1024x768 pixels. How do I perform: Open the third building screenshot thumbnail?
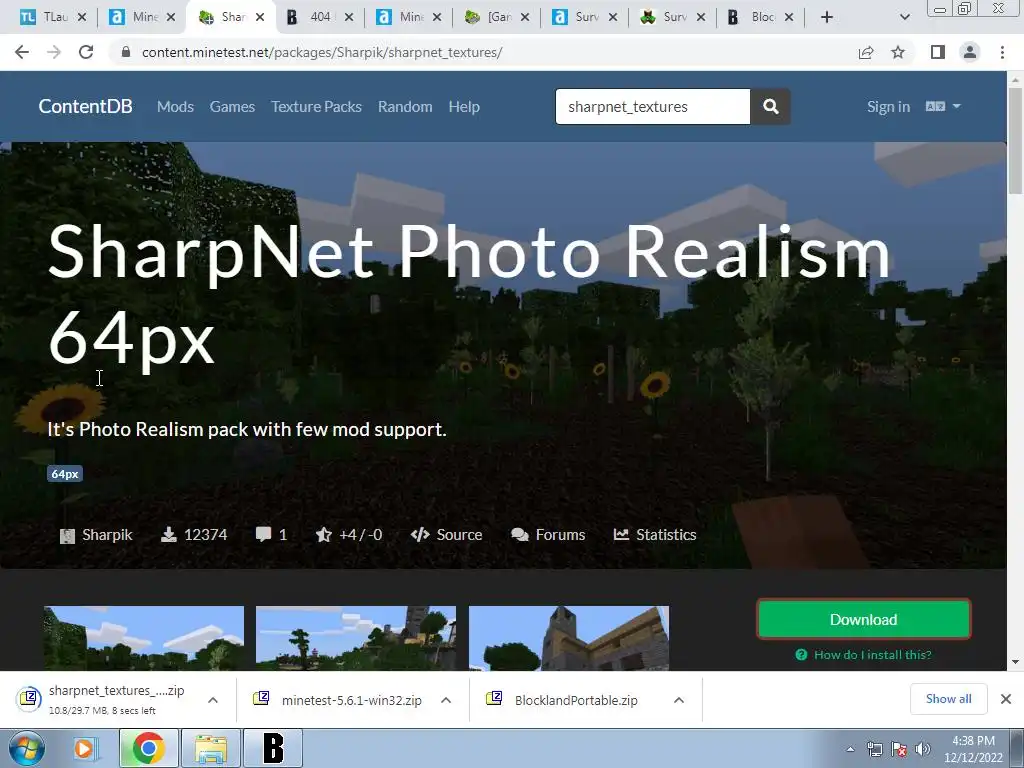569,638
